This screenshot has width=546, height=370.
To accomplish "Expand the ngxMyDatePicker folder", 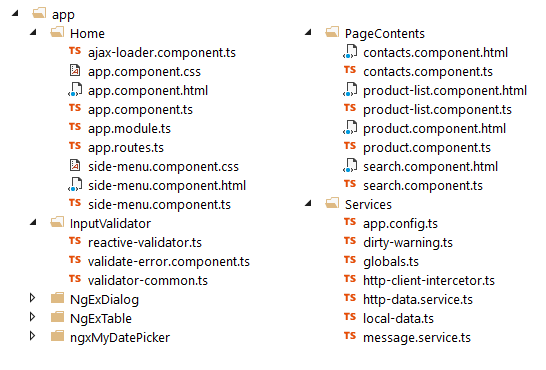I will point(32,336).
